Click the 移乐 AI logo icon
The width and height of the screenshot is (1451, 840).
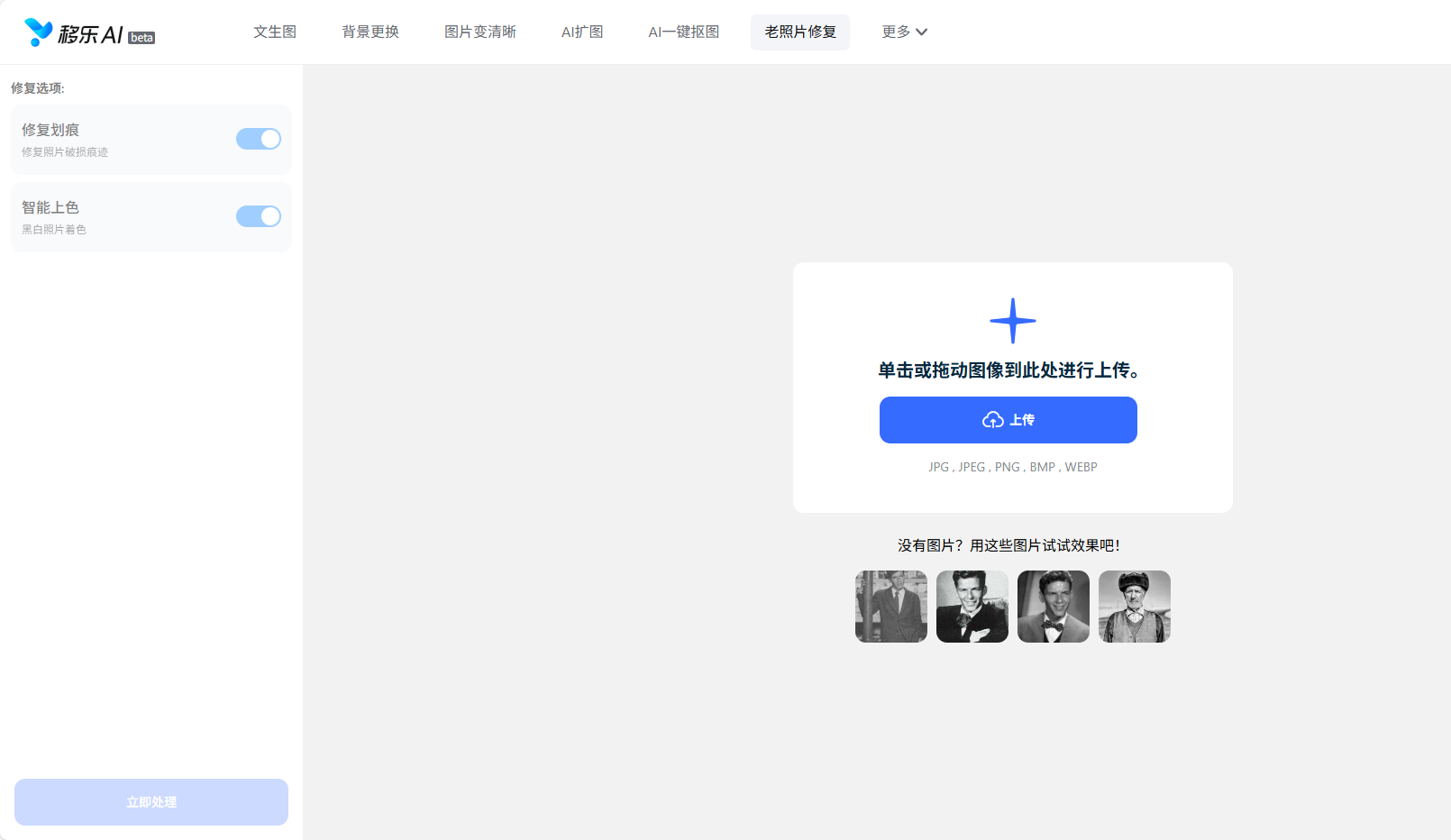pos(38,32)
